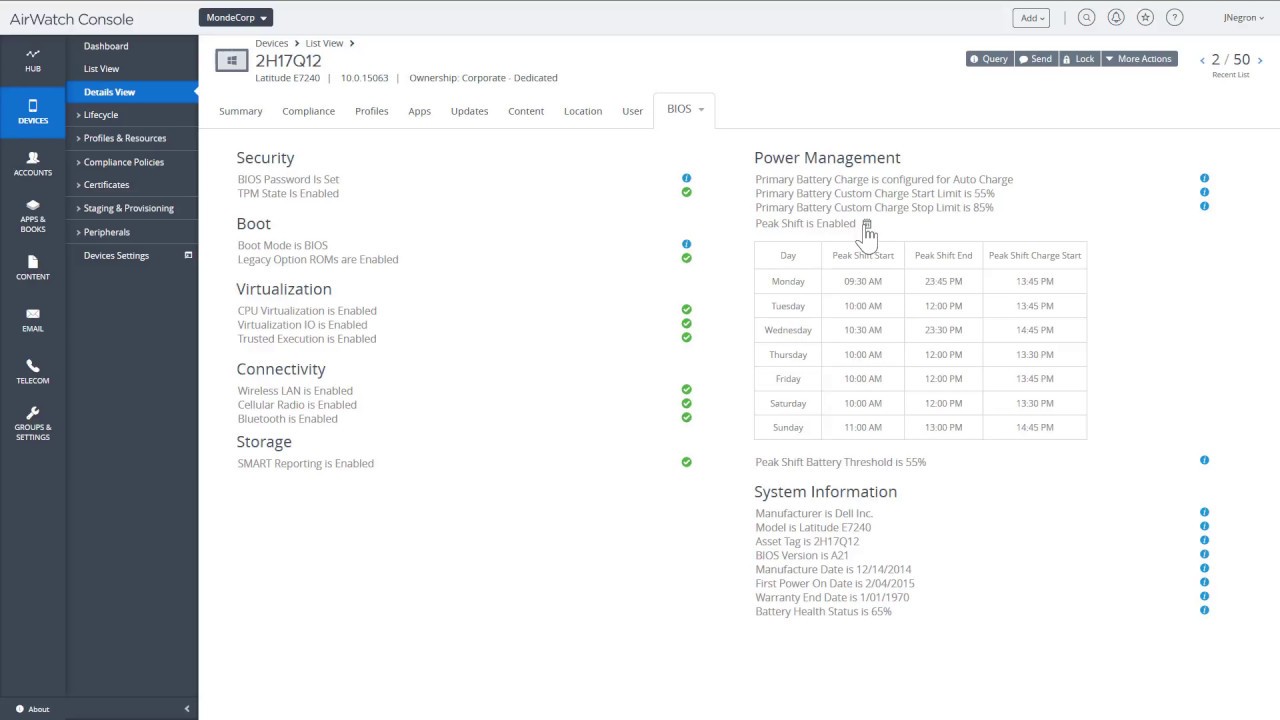This screenshot has height=720, width=1280.
Task: Open the Add dropdown
Action: [x=1033, y=18]
